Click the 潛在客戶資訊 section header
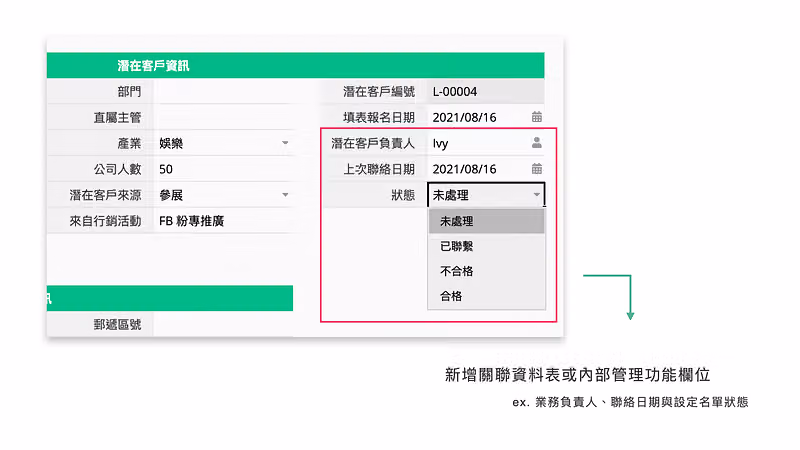Viewport: 800px width, 450px height. (x=295, y=65)
